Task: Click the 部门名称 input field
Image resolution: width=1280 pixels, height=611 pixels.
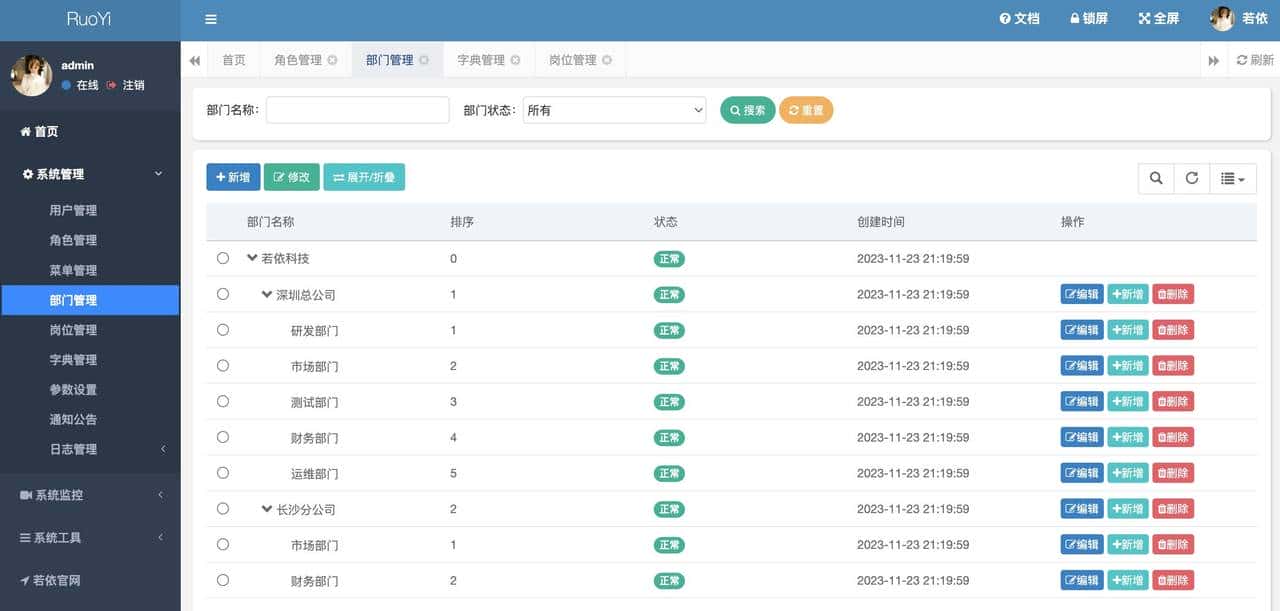Action: [357, 110]
